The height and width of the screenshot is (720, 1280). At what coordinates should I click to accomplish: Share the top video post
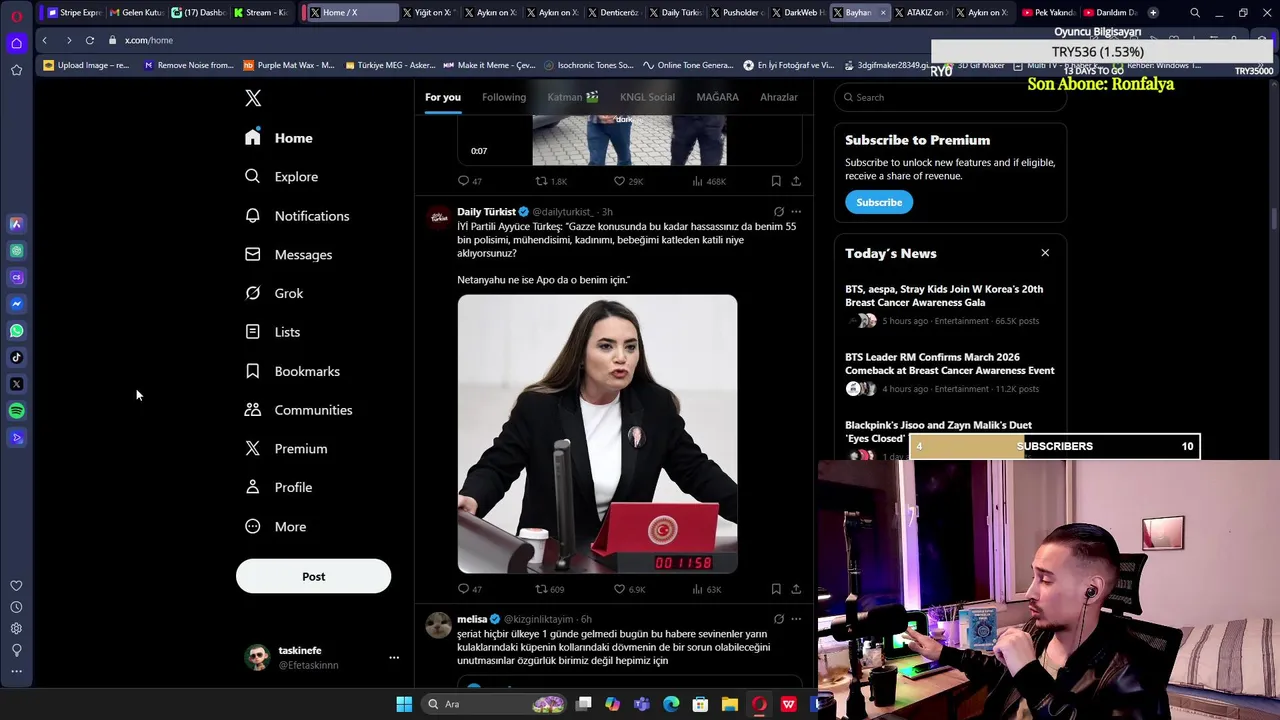pos(796,181)
